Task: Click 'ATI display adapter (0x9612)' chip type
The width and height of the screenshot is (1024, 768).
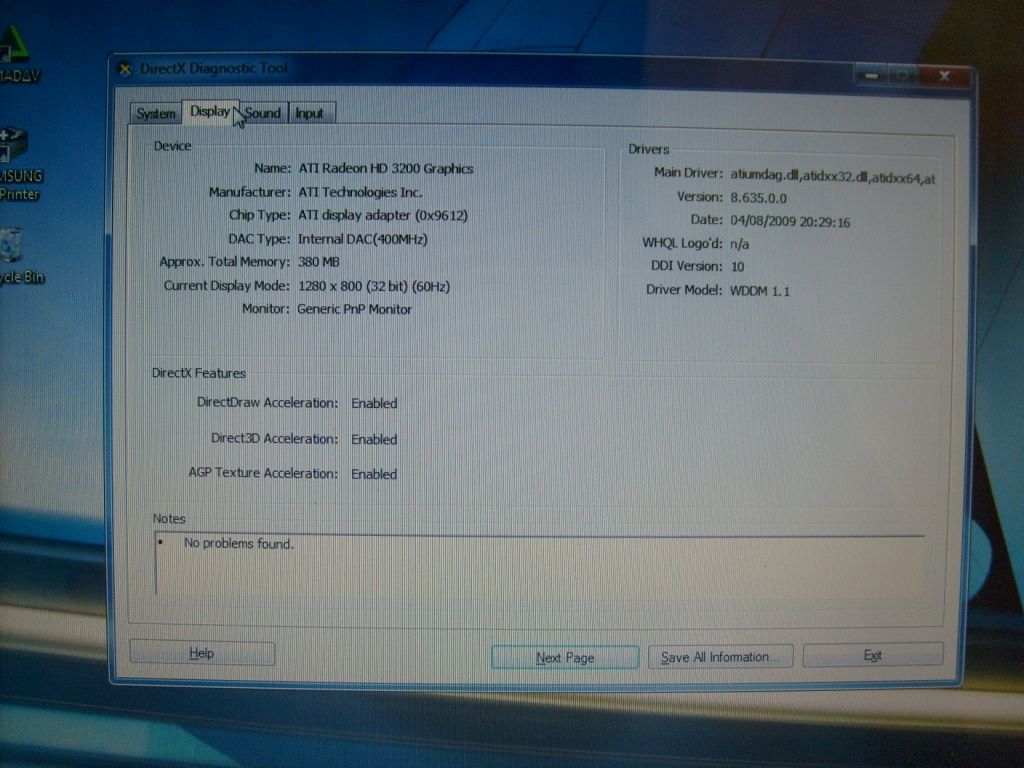Action: pos(383,216)
